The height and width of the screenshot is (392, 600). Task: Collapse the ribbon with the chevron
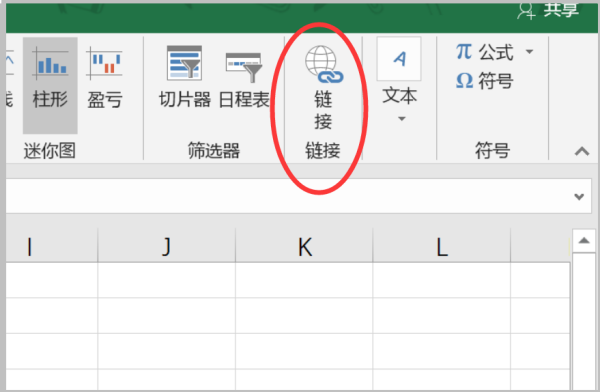coord(582,152)
